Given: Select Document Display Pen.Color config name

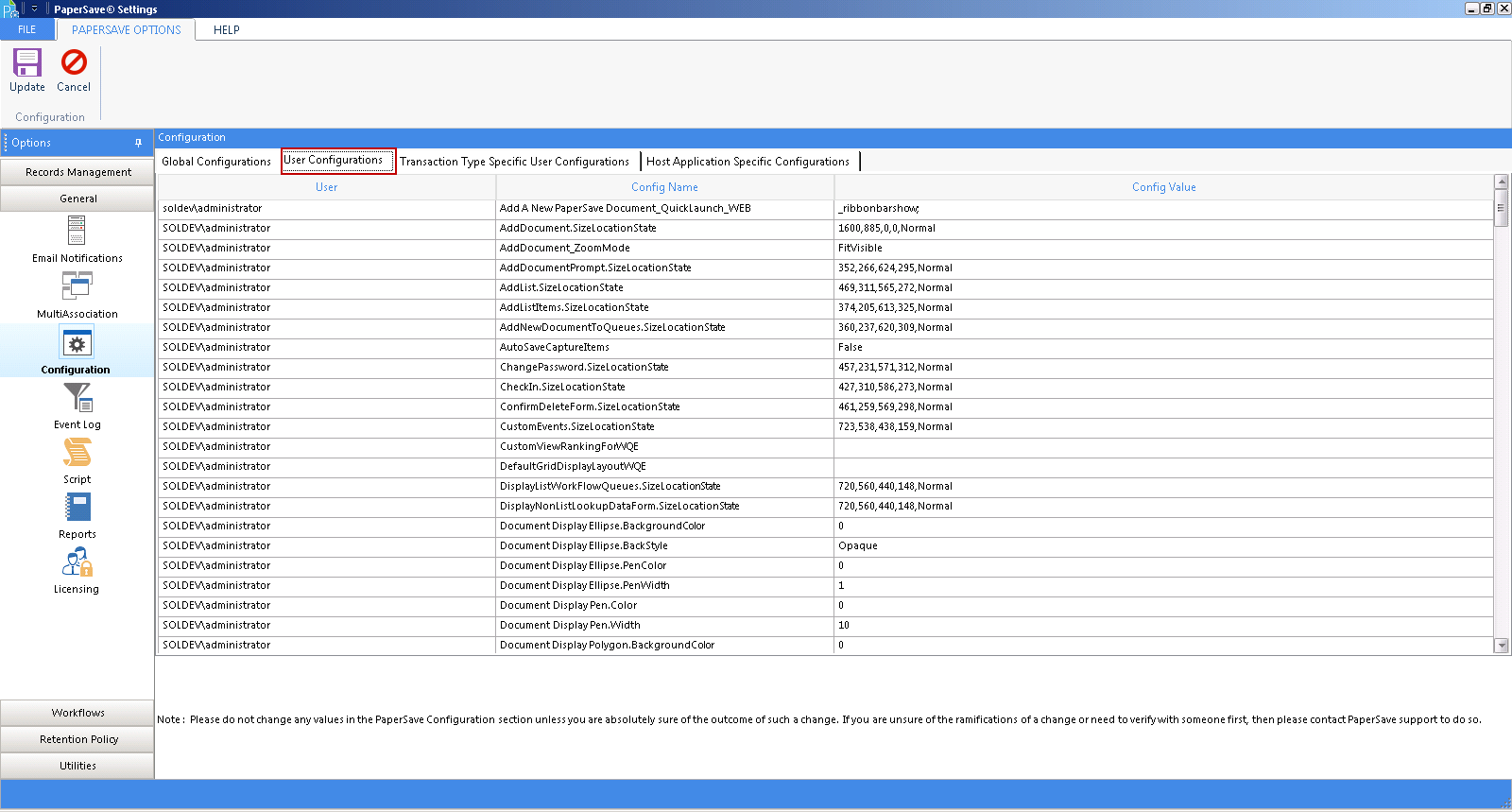Looking at the screenshot, I should [x=664, y=606].
